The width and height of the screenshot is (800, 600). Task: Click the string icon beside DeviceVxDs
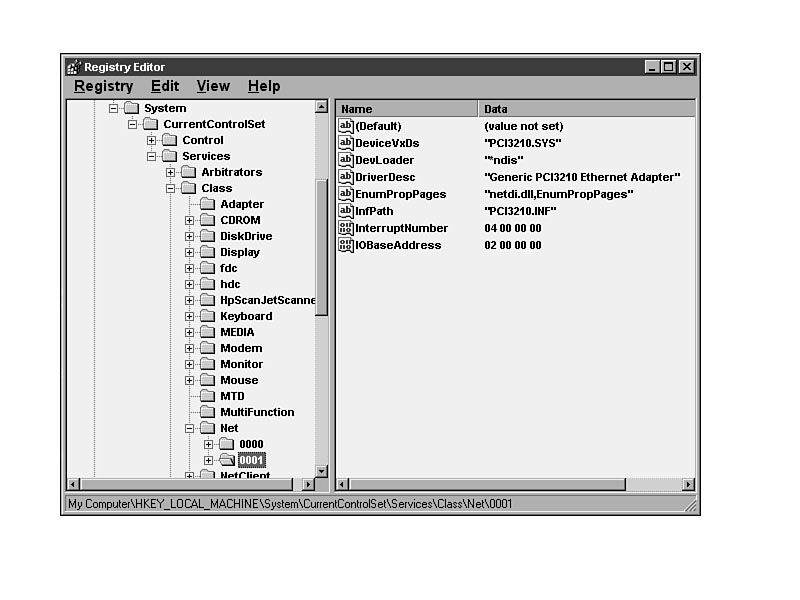point(346,143)
